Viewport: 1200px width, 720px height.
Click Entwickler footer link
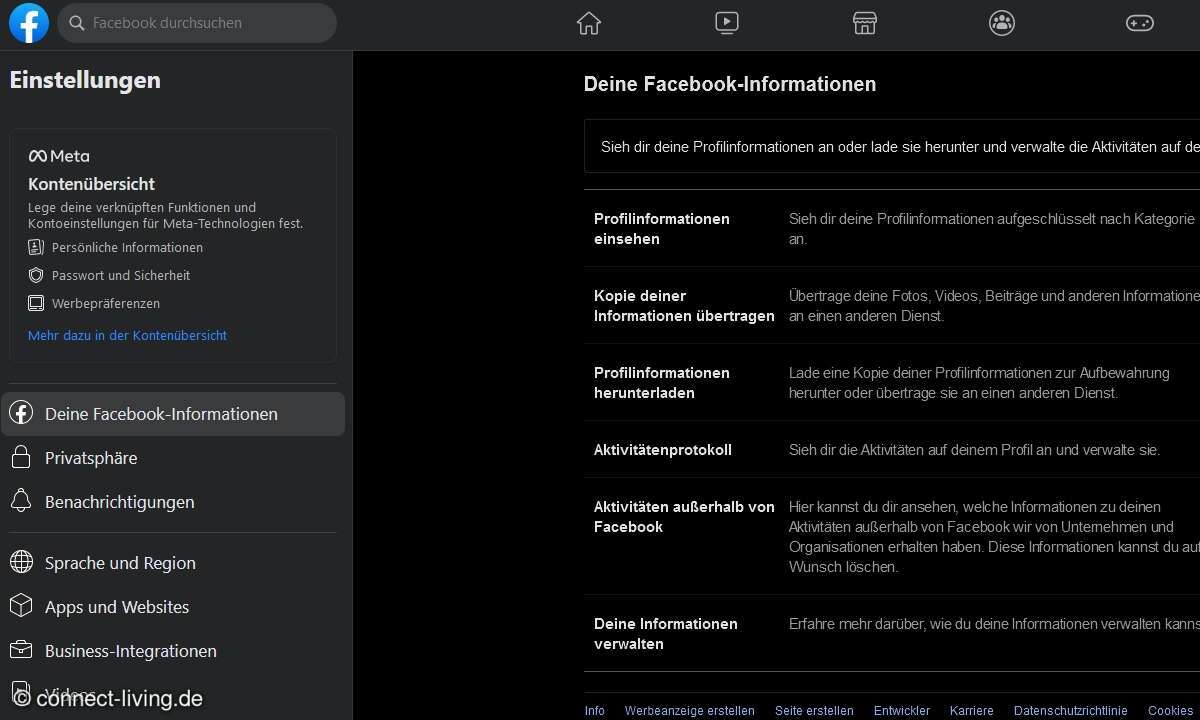click(902, 710)
